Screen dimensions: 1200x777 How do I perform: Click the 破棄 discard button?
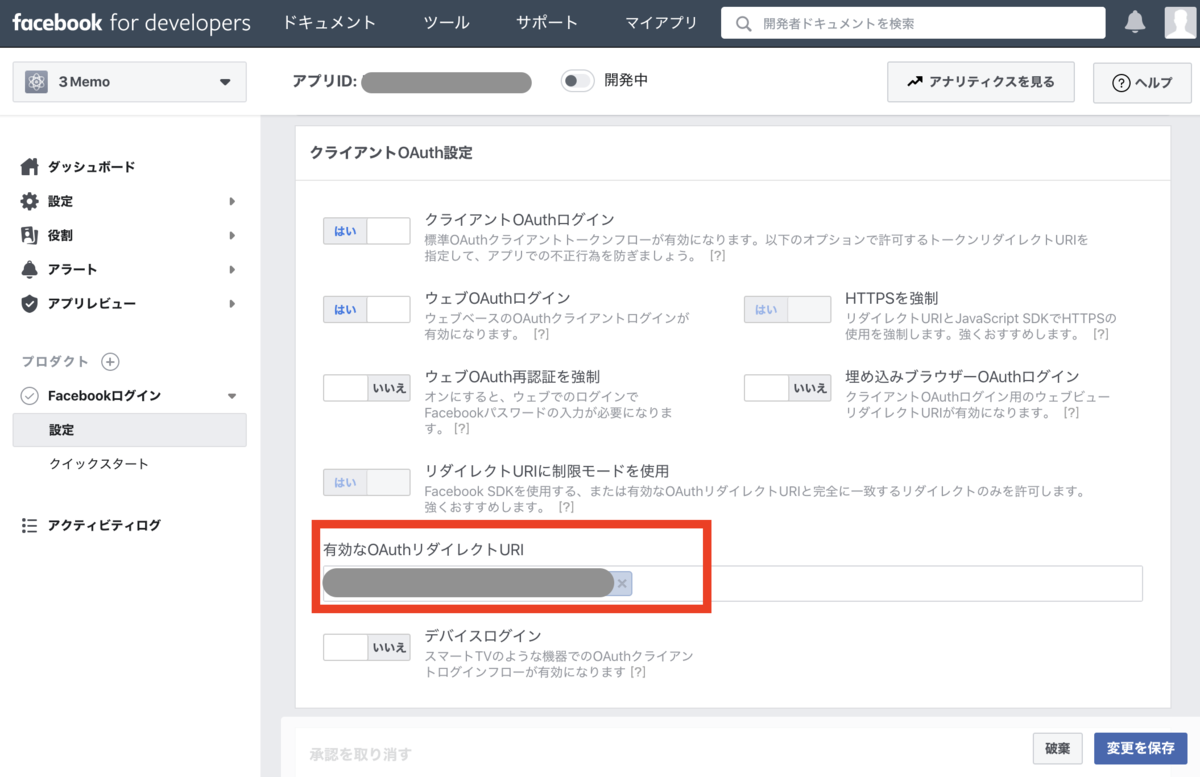tap(1058, 748)
